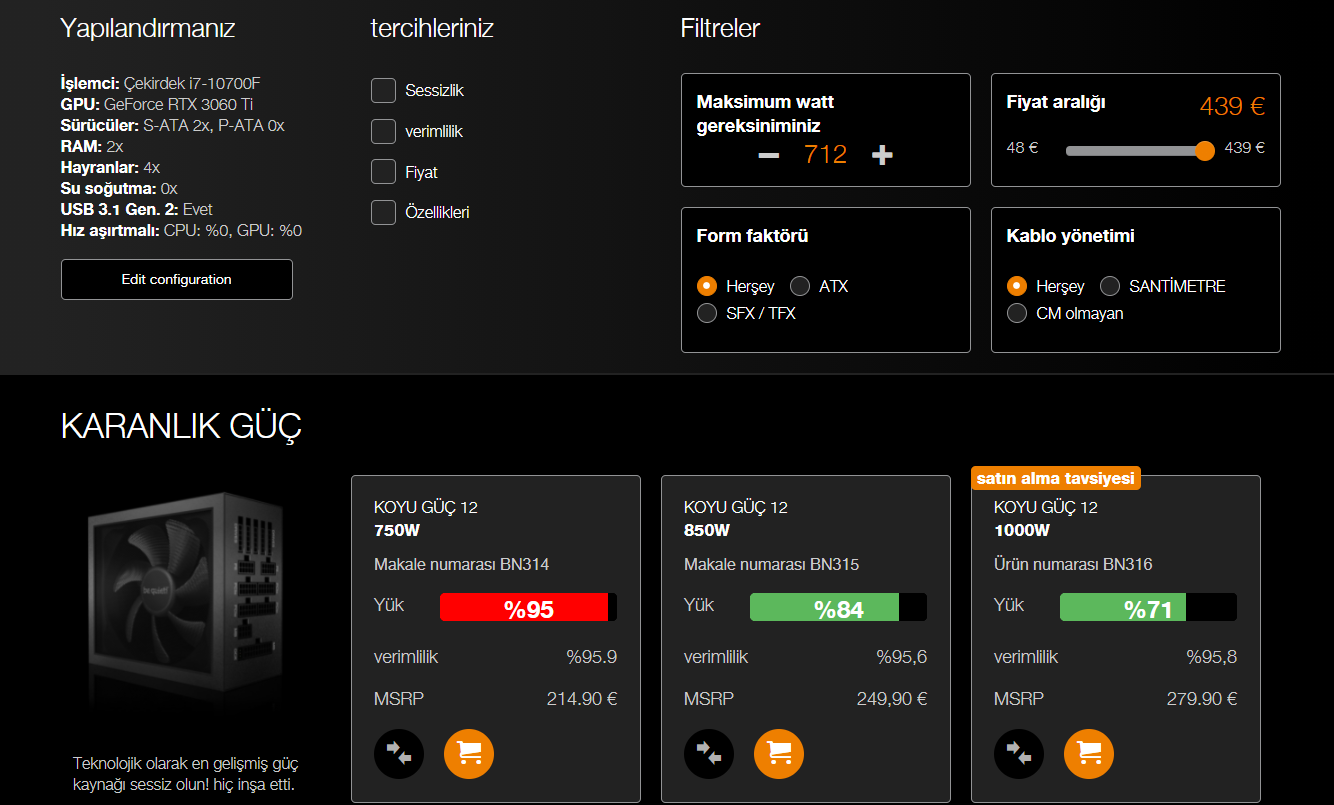Image resolution: width=1334 pixels, height=805 pixels.
Task: Click the MSRP price 279.90 €
Action: pyautogui.click(x=1202, y=699)
